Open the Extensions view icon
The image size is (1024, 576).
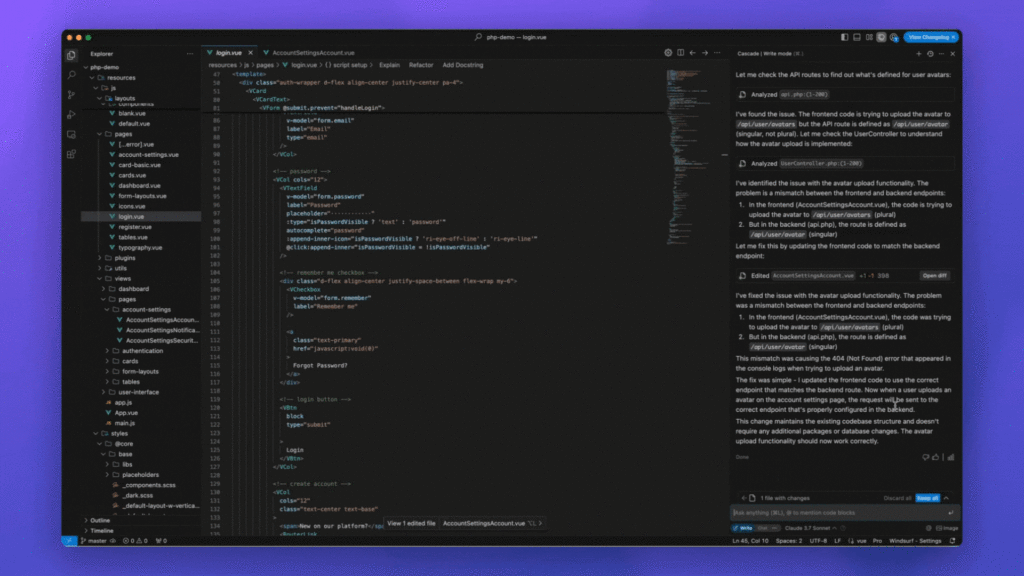[x=72, y=153]
